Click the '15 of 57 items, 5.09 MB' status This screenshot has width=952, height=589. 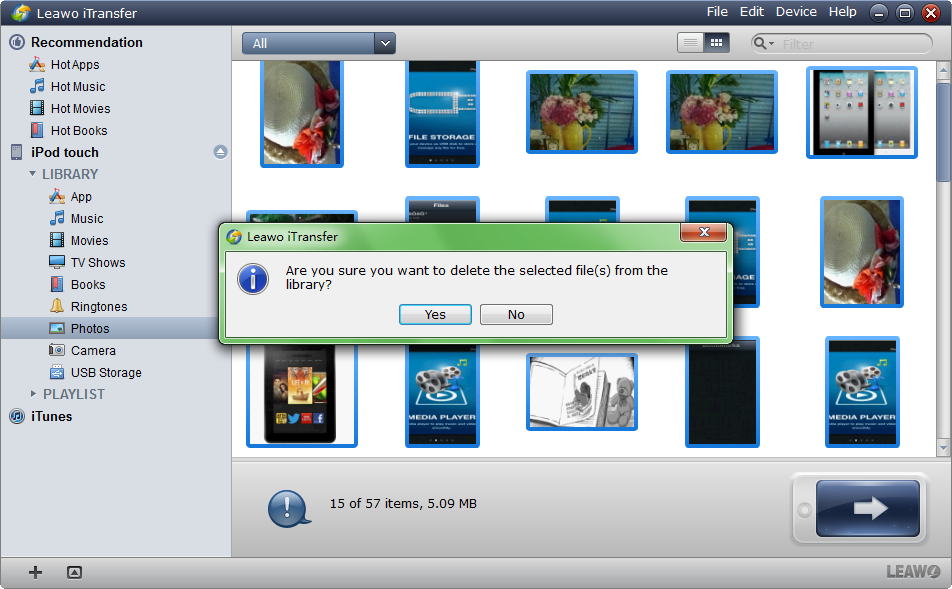coord(403,503)
